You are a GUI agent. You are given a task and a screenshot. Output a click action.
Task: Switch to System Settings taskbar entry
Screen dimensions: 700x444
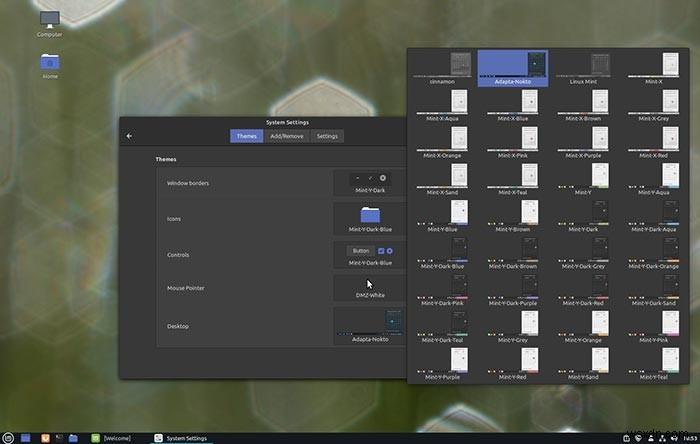click(x=181, y=438)
